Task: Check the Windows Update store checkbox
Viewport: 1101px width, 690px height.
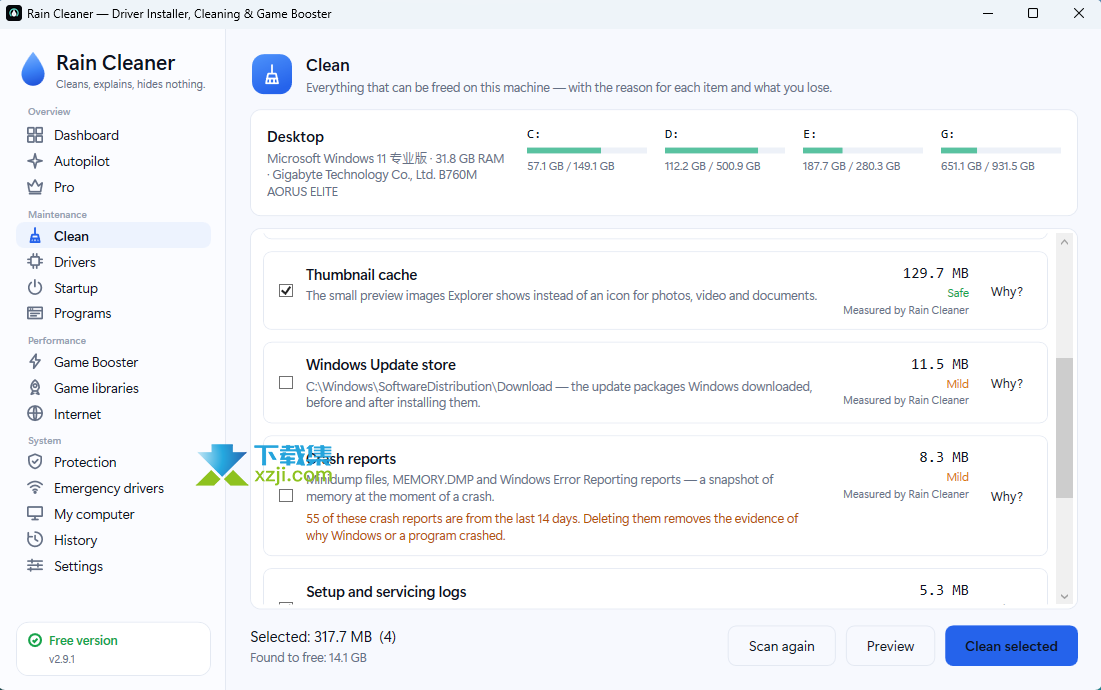Action: pyautogui.click(x=286, y=383)
